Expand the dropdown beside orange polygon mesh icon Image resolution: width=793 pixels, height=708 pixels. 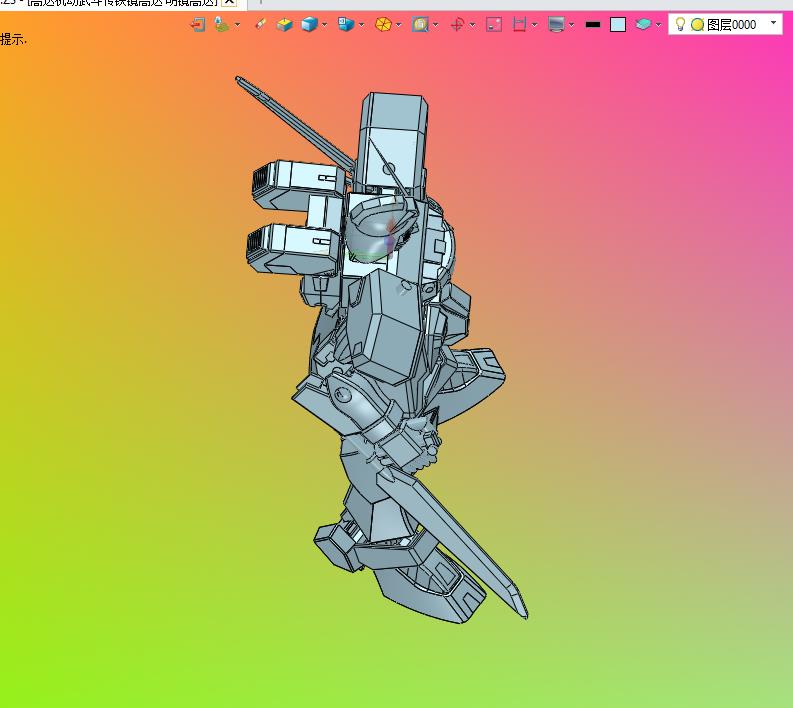(399, 24)
